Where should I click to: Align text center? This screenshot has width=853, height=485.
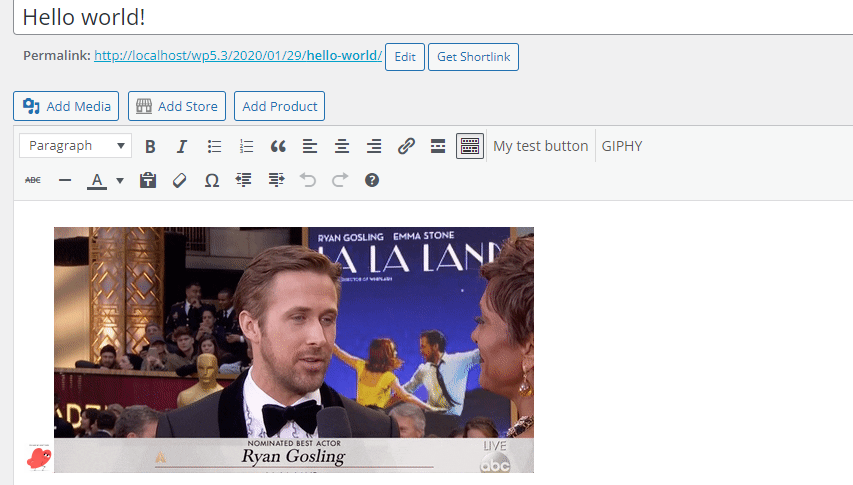pyautogui.click(x=342, y=146)
